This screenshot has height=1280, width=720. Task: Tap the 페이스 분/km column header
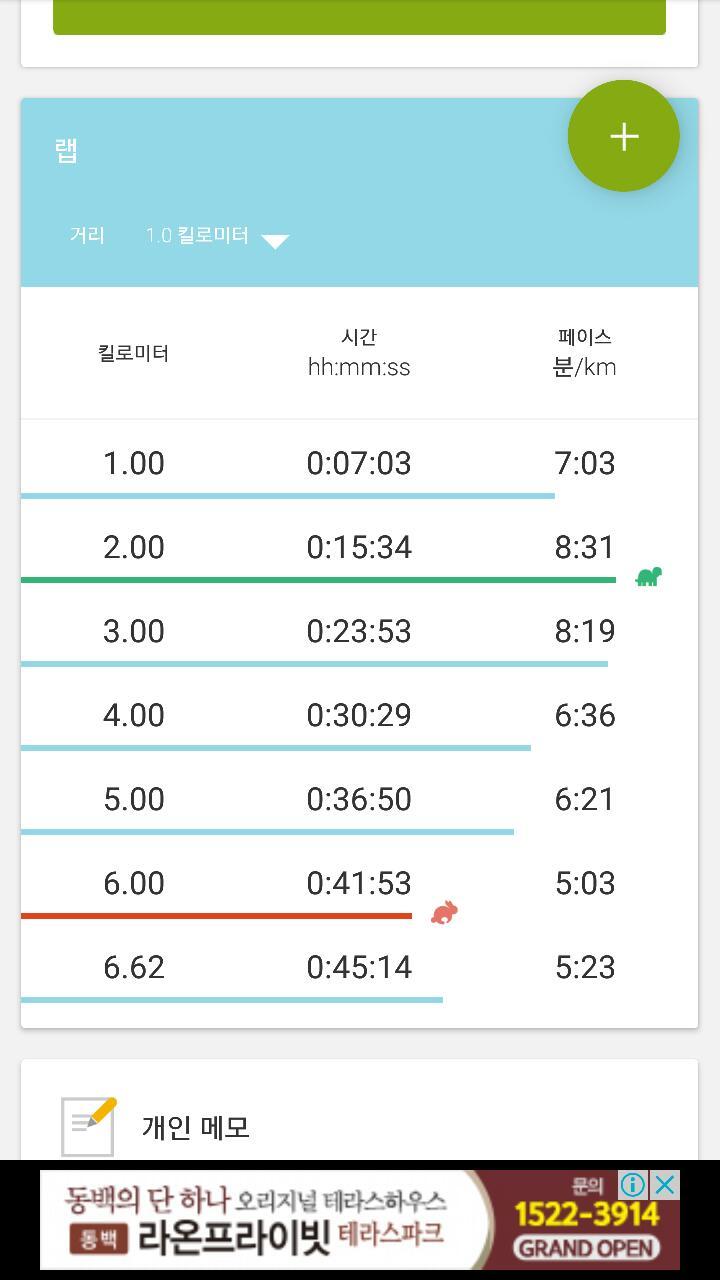pyautogui.click(x=584, y=353)
